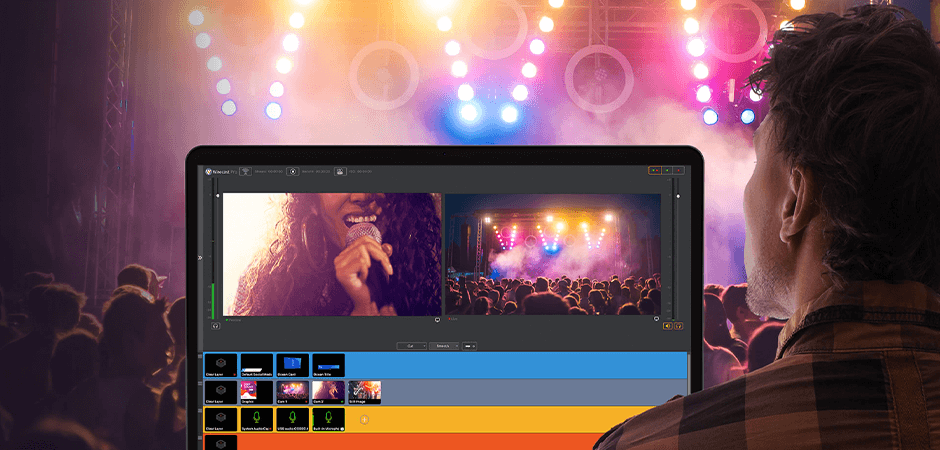
Task: Click the right audio meter volume slider handle
Action: (x=678, y=196)
